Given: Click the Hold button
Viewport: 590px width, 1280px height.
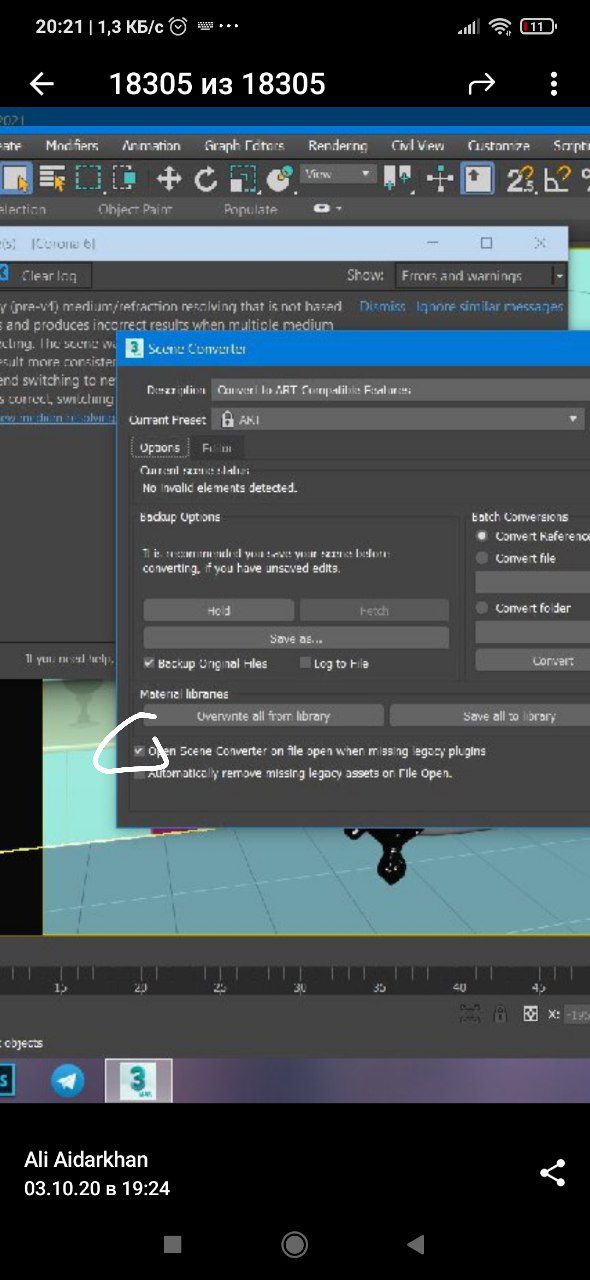Looking at the screenshot, I should (219, 610).
